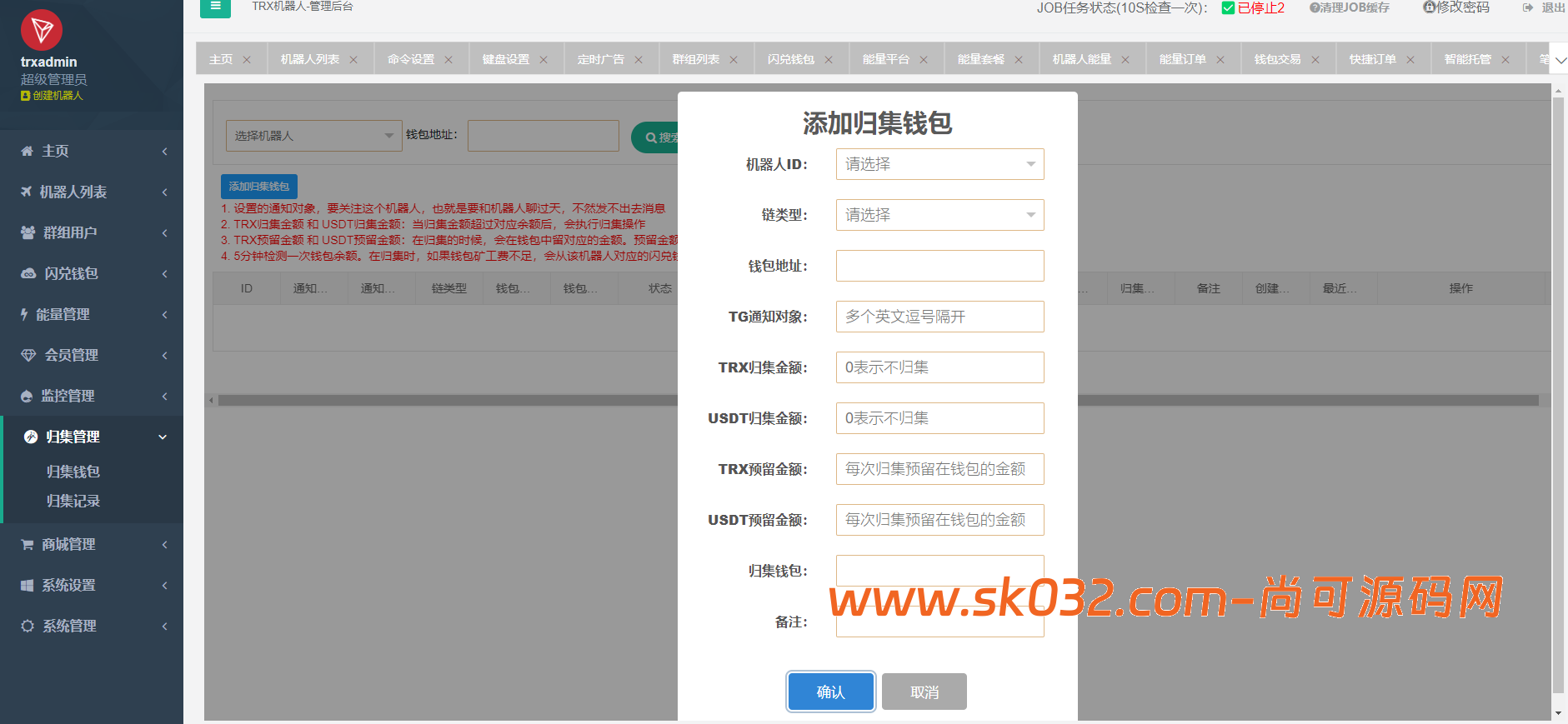Click the Windows icon beside 系统设置

click(27, 585)
